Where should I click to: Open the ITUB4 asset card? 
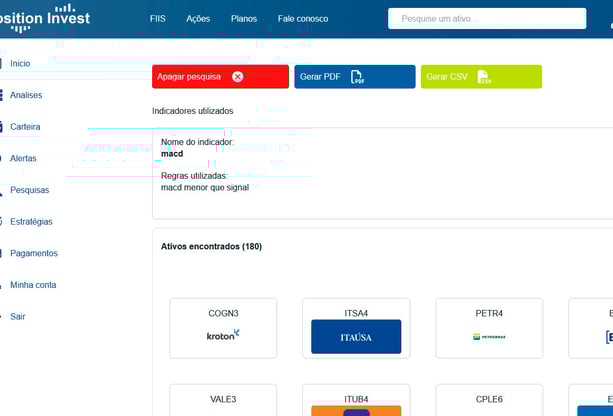point(356,400)
